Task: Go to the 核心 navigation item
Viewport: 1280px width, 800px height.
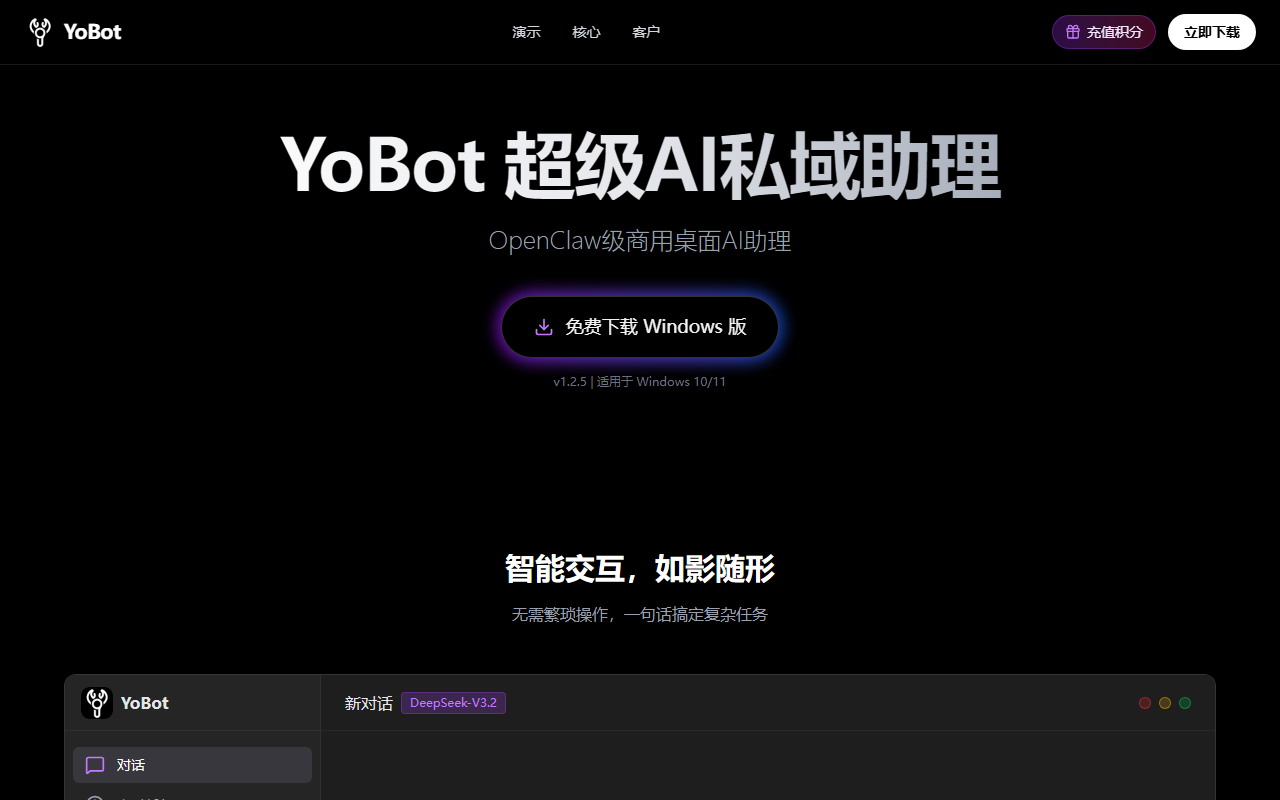Action: pyautogui.click(x=586, y=32)
